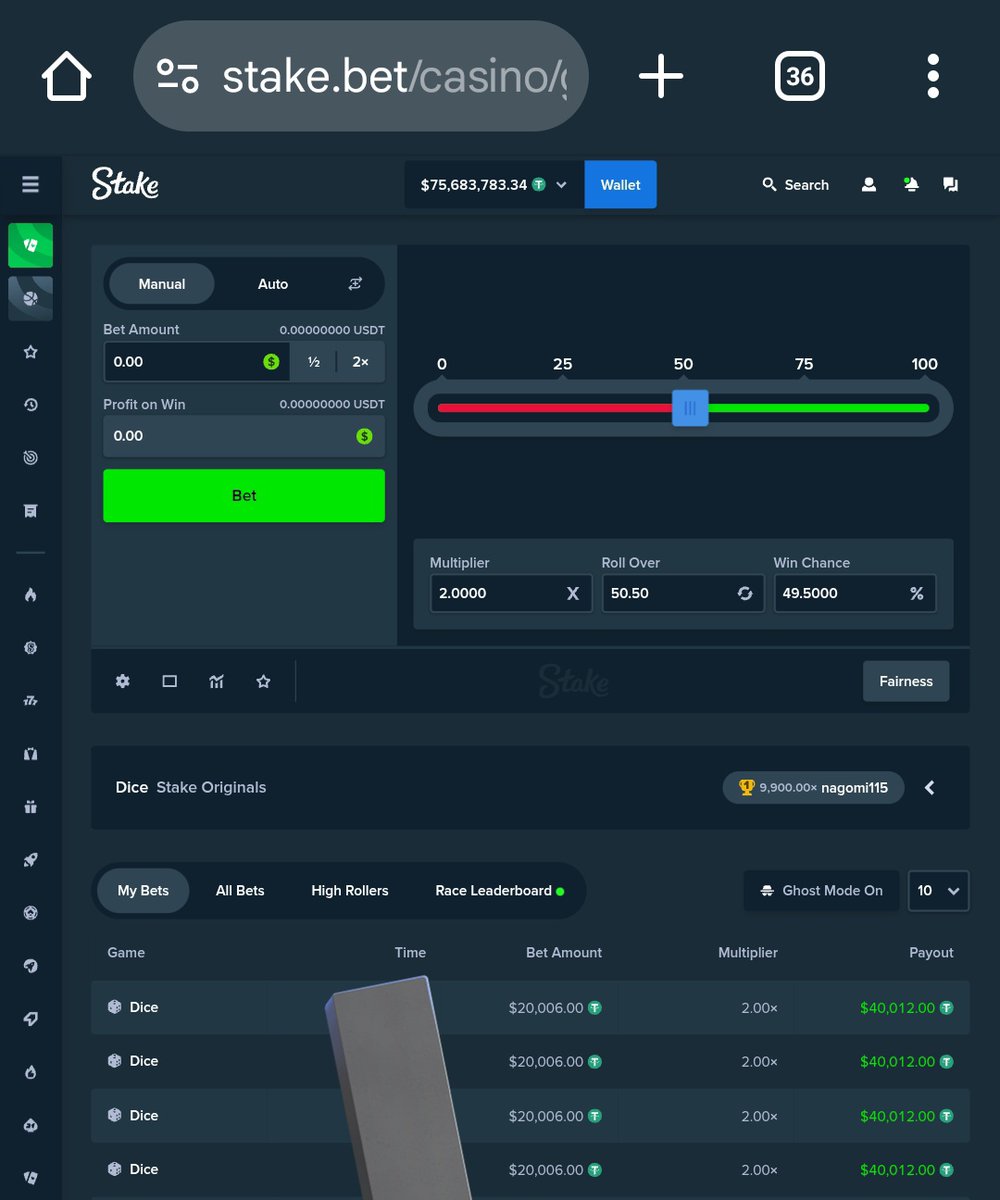Open the live stats chart icon
The height and width of the screenshot is (1200, 1000).
pyautogui.click(x=216, y=681)
